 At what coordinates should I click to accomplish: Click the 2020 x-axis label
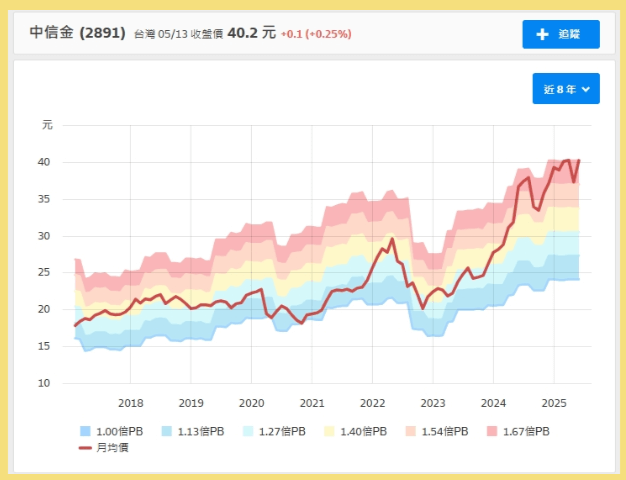tap(252, 403)
